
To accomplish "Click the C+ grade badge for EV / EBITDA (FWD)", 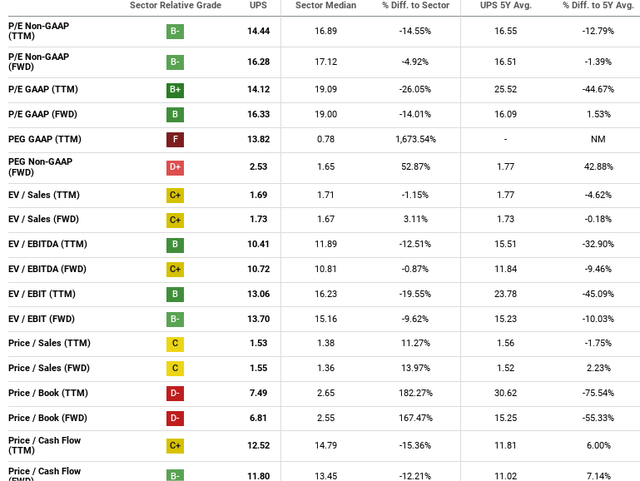I will (x=175, y=268).
